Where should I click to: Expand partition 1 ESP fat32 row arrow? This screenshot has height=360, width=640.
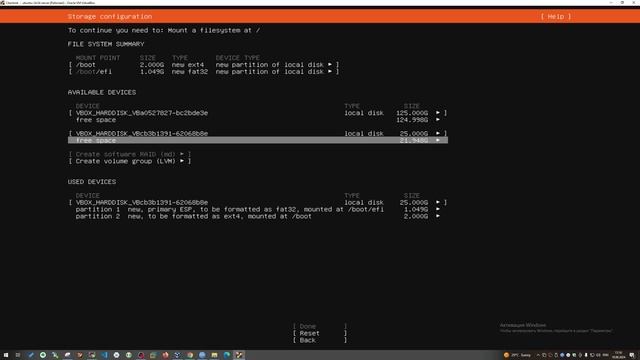click(x=438, y=209)
